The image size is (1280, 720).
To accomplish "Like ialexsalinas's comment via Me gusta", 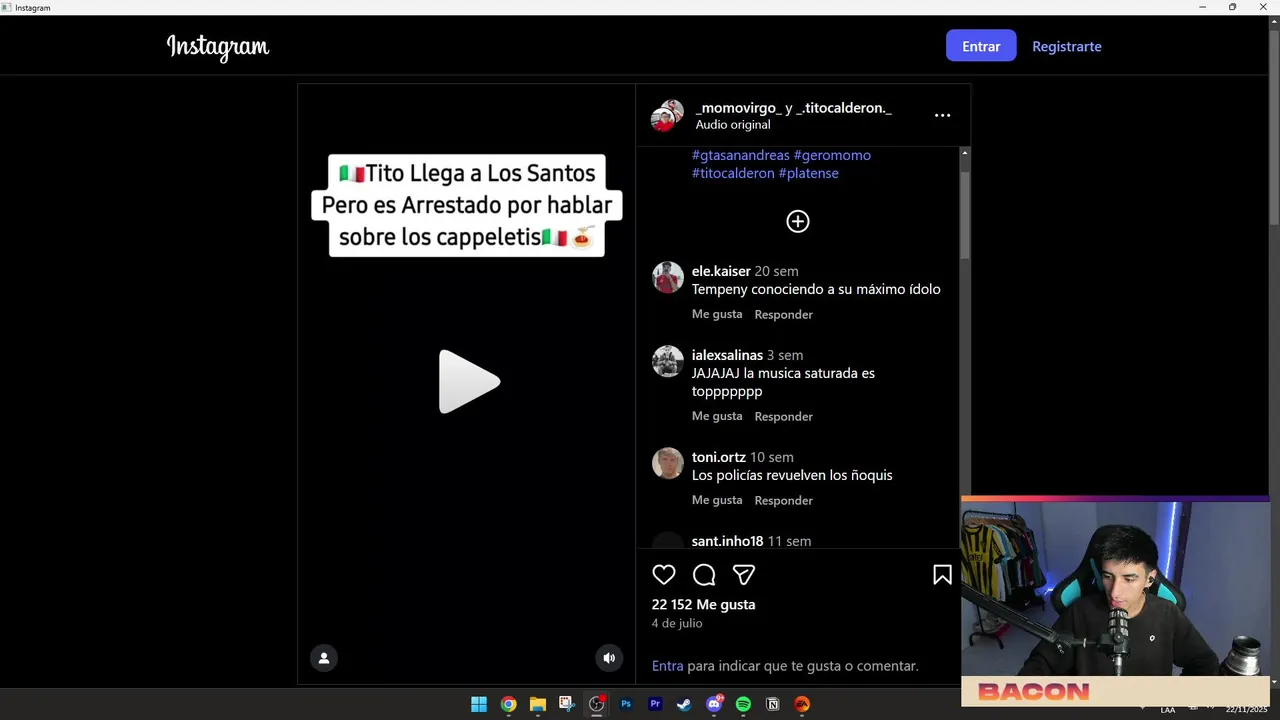I will [x=717, y=416].
